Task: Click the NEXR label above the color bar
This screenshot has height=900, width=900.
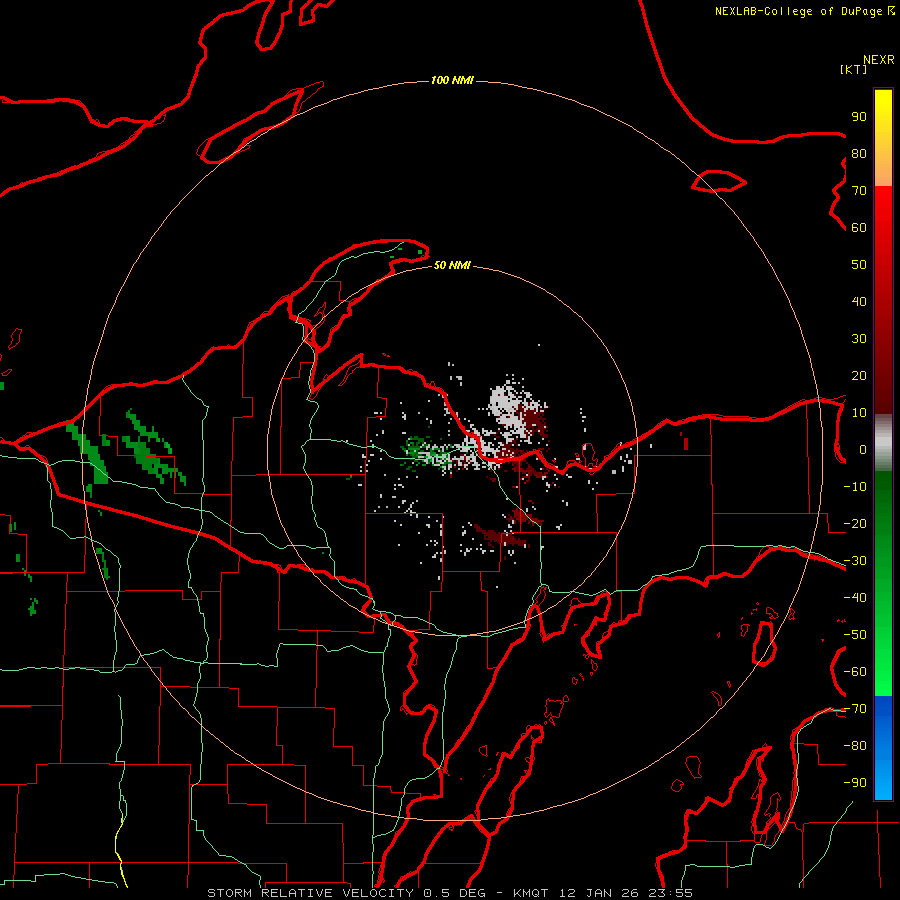Action: [879, 60]
